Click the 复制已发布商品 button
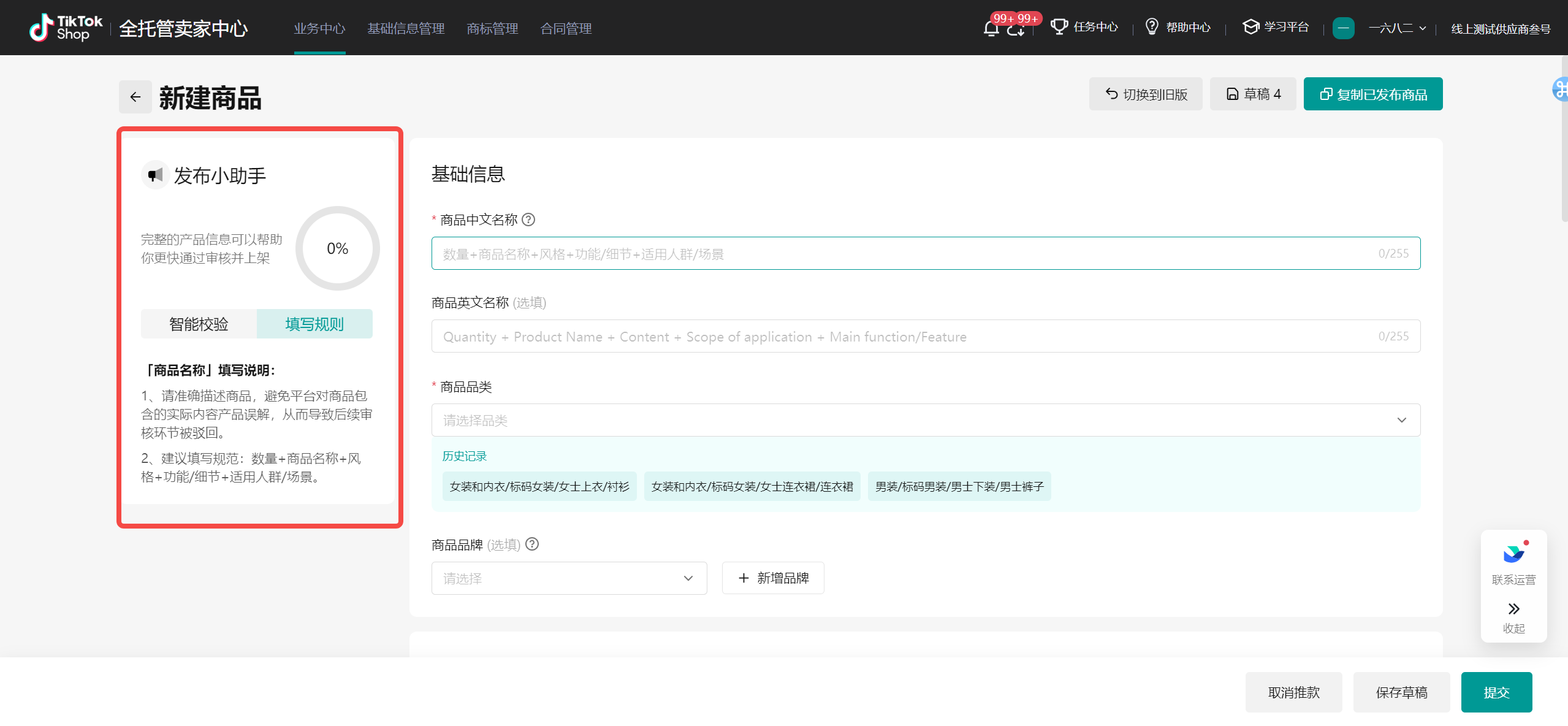The height and width of the screenshot is (726, 1568). click(x=1373, y=94)
